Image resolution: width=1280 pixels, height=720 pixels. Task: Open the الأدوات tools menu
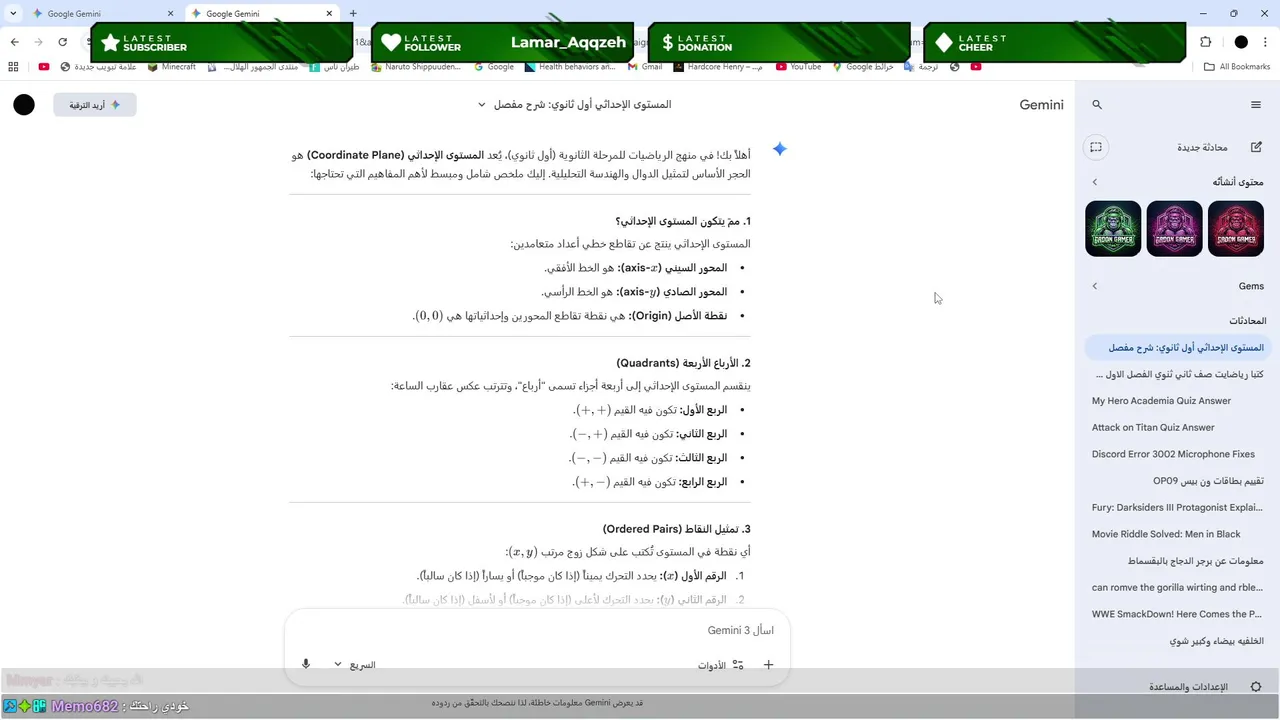click(721, 664)
